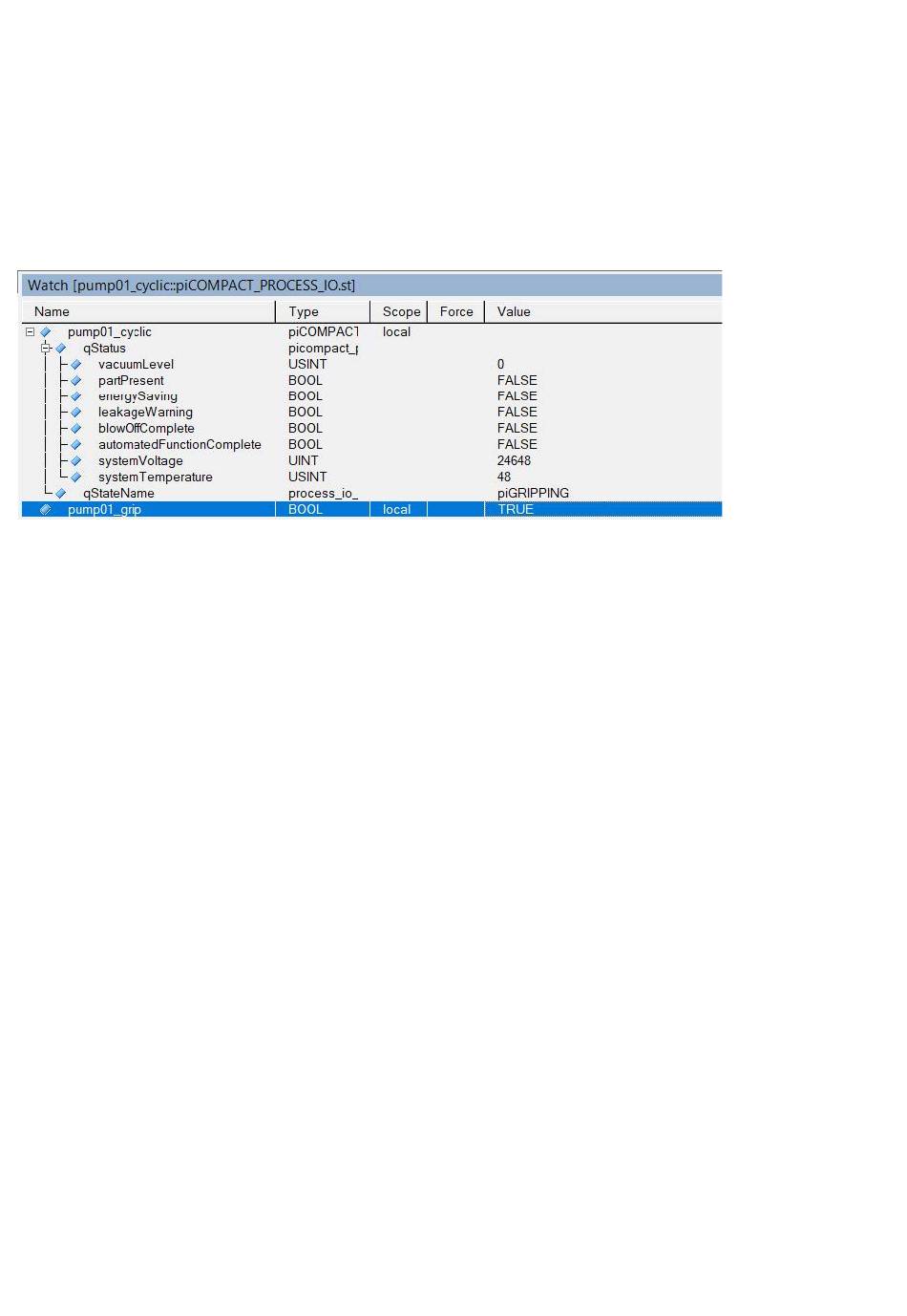907x1316 pixels.
Task: Click the energySaving FALSE value
Action: coord(517,396)
